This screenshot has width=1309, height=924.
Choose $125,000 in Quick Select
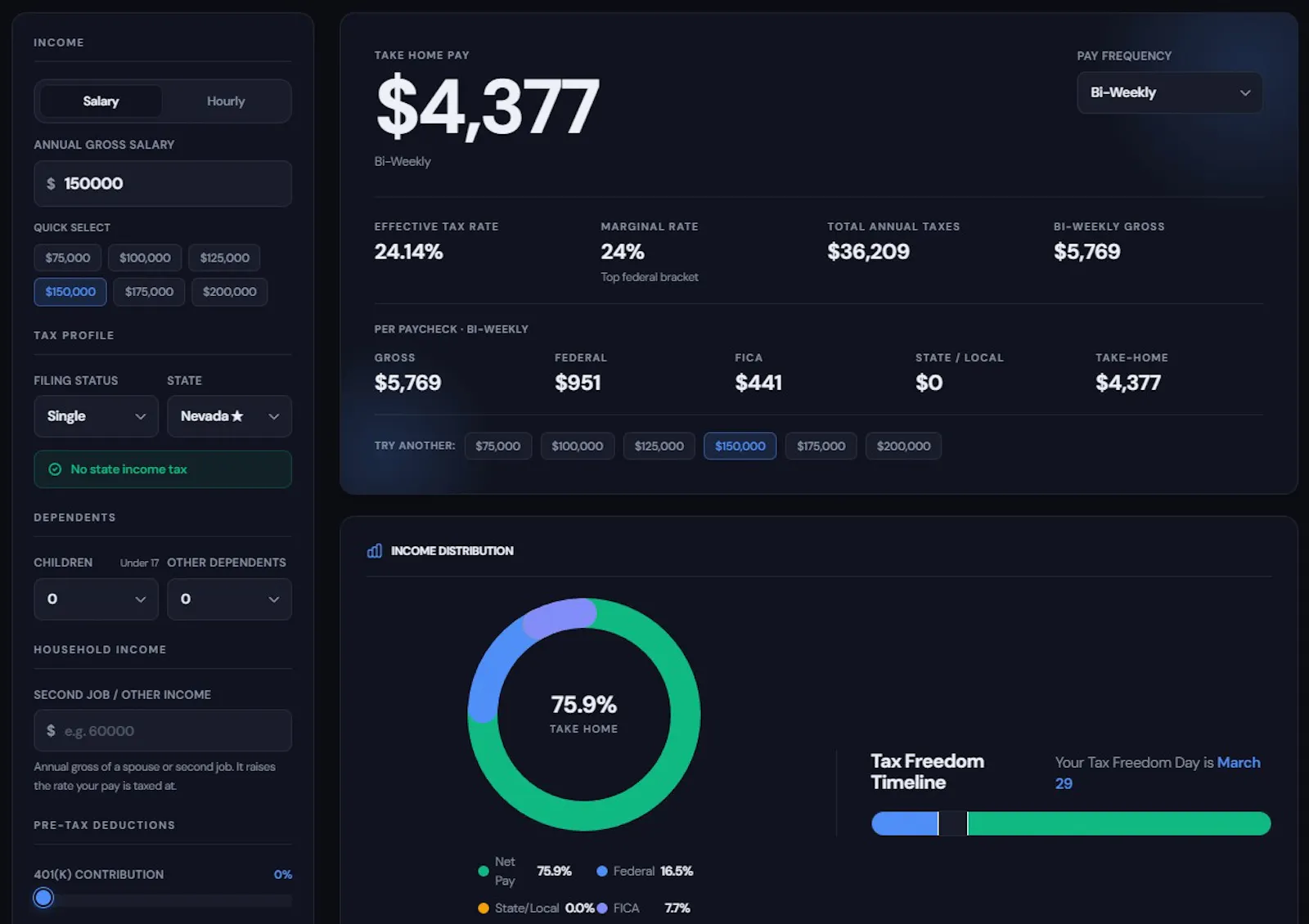click(224, 258)
